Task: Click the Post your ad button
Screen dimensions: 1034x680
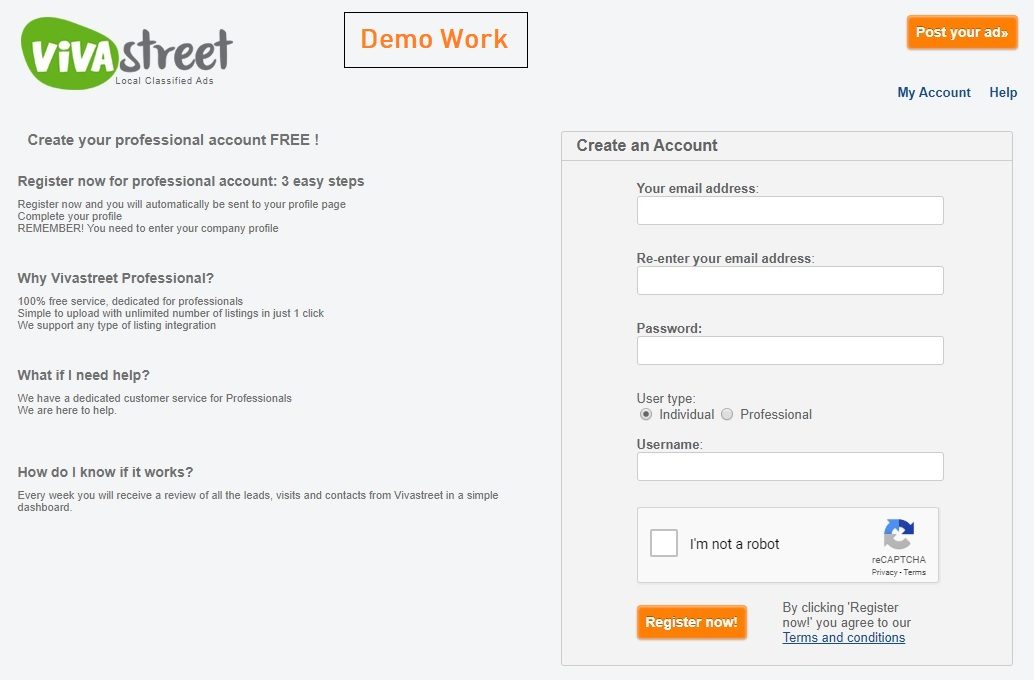Action: (962, 32)
